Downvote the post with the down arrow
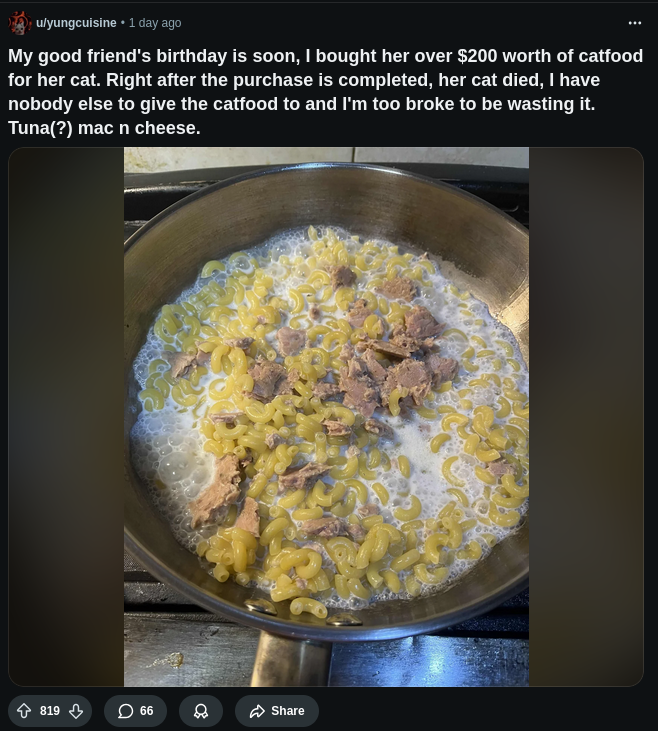This screenshot has height=731, width=658. tap(76, 710)
